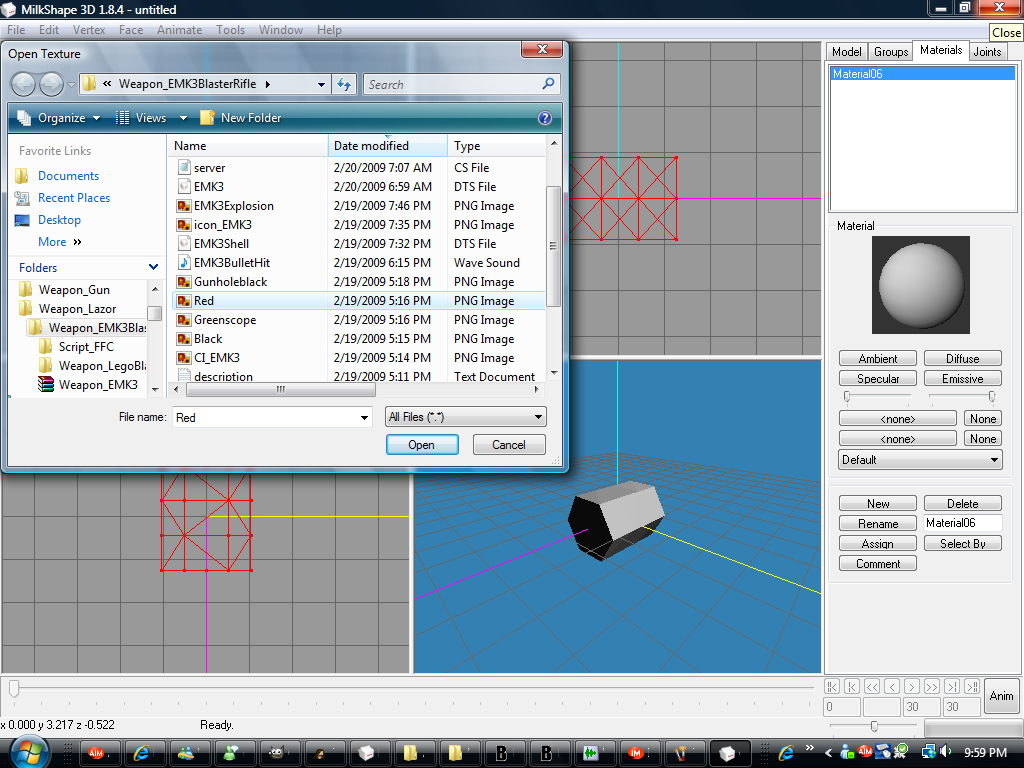
Task: Create a New Folder from dialog toolbar
Action: 240,118
